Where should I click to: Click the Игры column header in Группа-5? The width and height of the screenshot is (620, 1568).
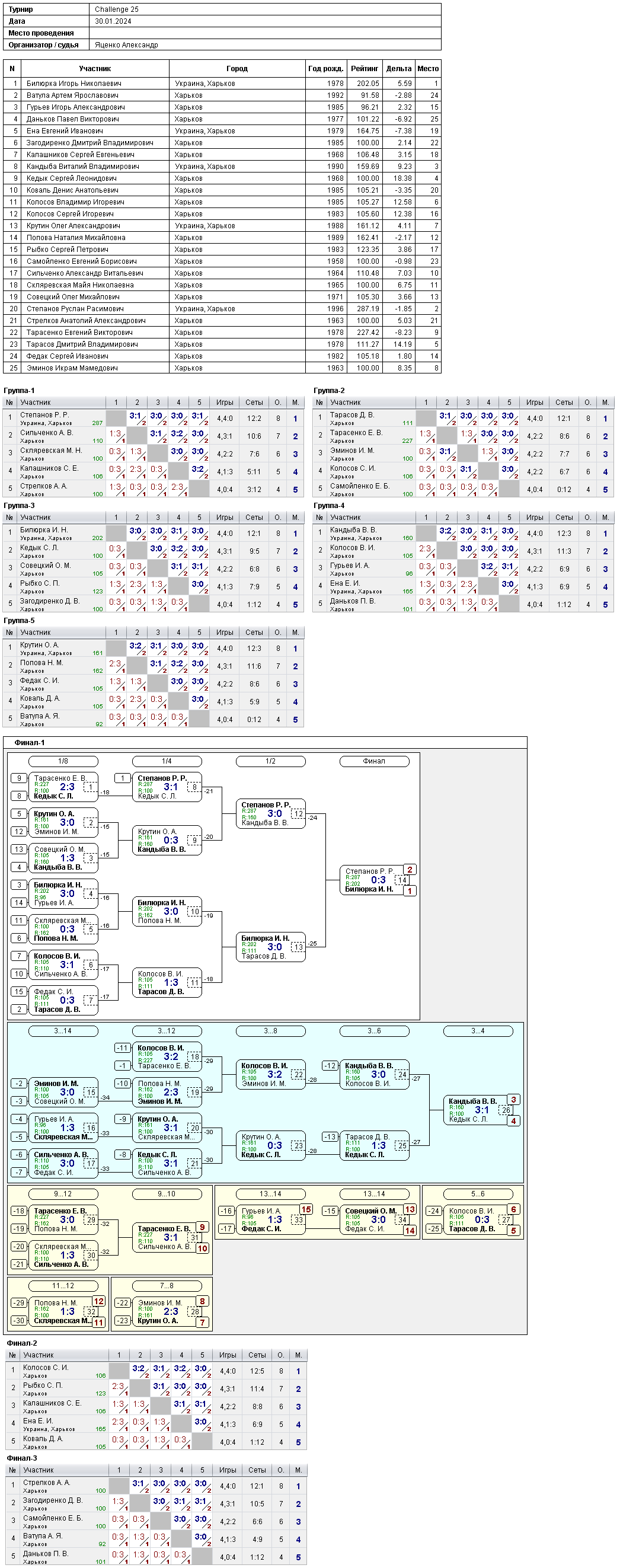pyautogui.click(x=225, y=633)
